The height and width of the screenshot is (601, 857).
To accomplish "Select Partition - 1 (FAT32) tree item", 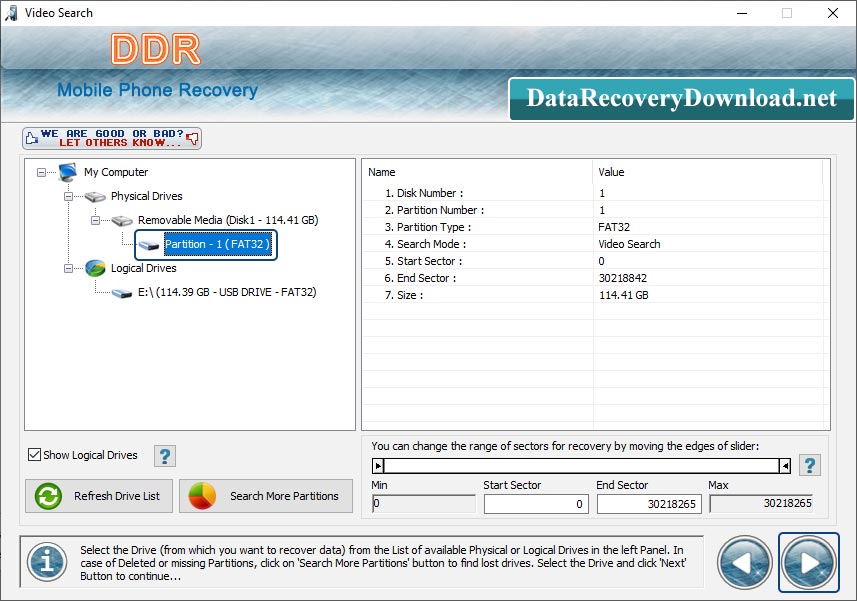I will coord(218,244).
